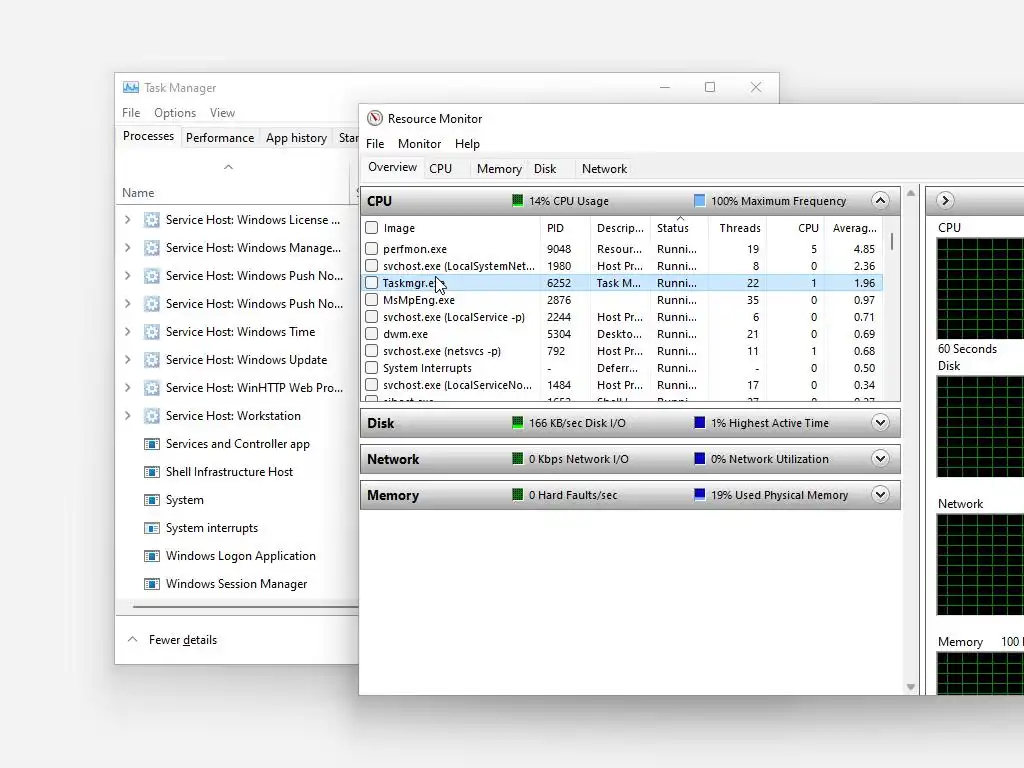Tick the checkbox for svchost.exe (netsvcs -p)
Screen dimensions: 1024x768
click(x=372, y=351)
